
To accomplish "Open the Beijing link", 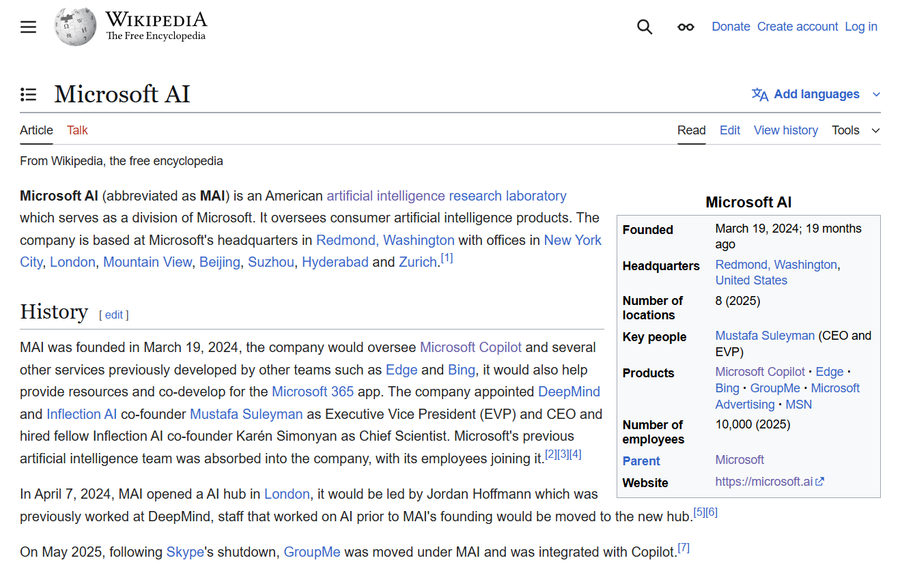I will [220, 262].
